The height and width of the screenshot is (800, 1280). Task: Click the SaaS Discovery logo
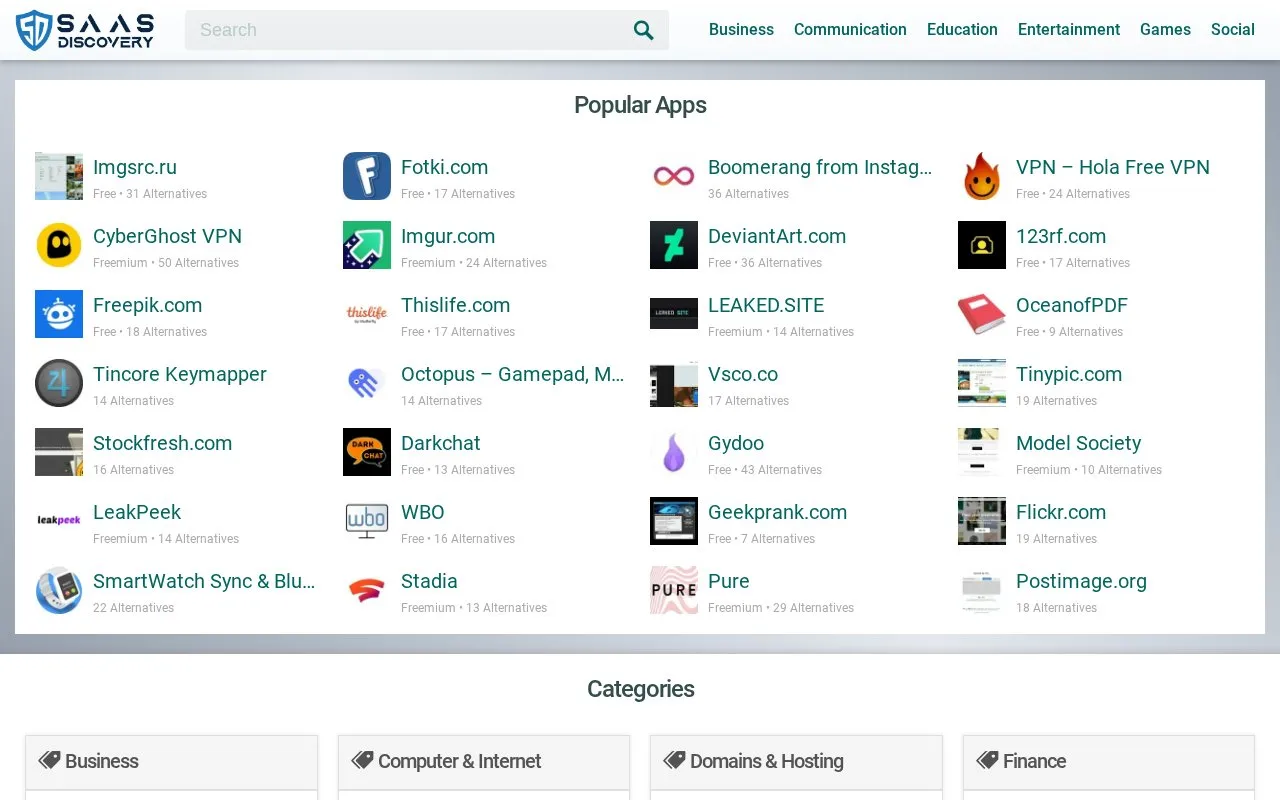click(85, 30)
